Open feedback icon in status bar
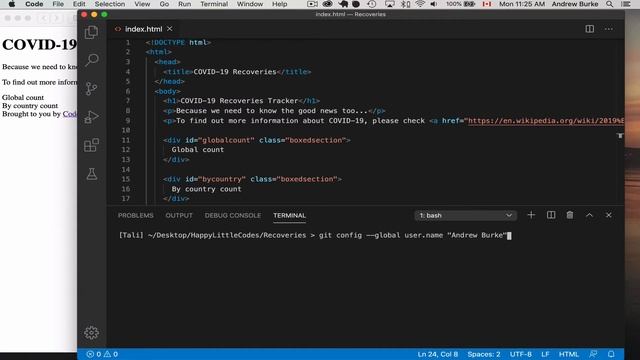The width and height of the screenshot is (640, 360). (593, 354)
